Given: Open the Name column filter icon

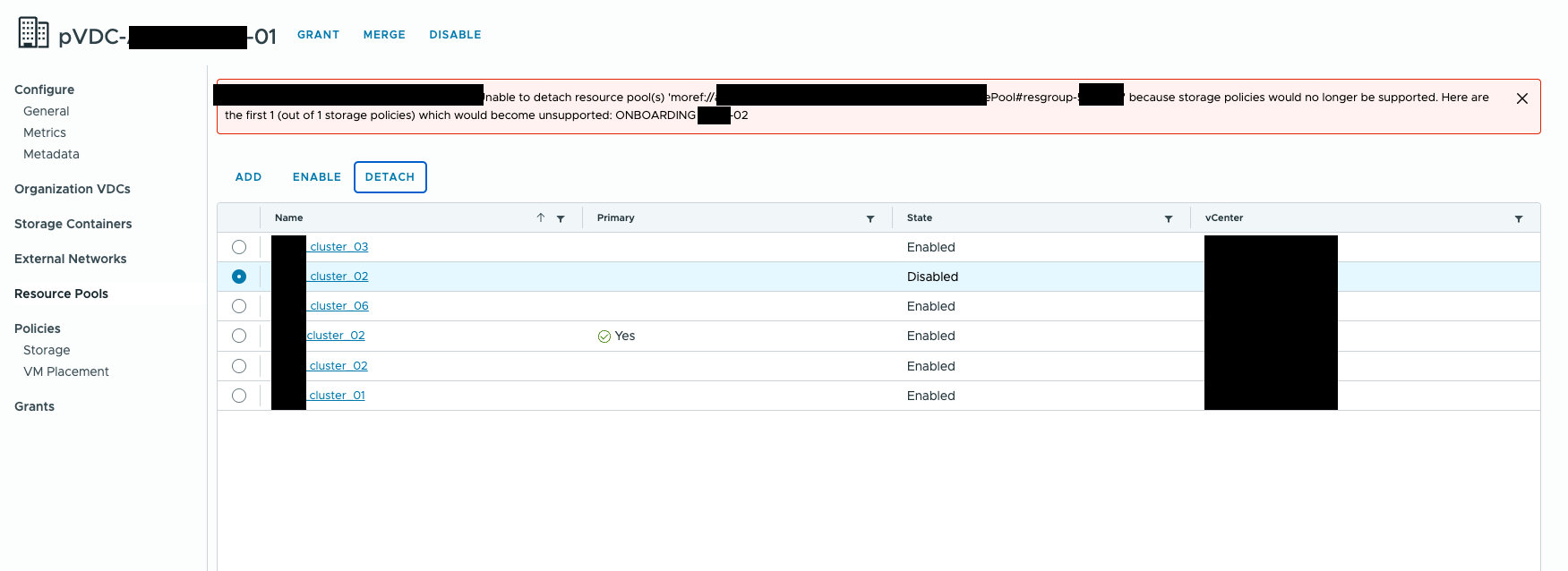Looking at the screenshot, I should 561,218.
